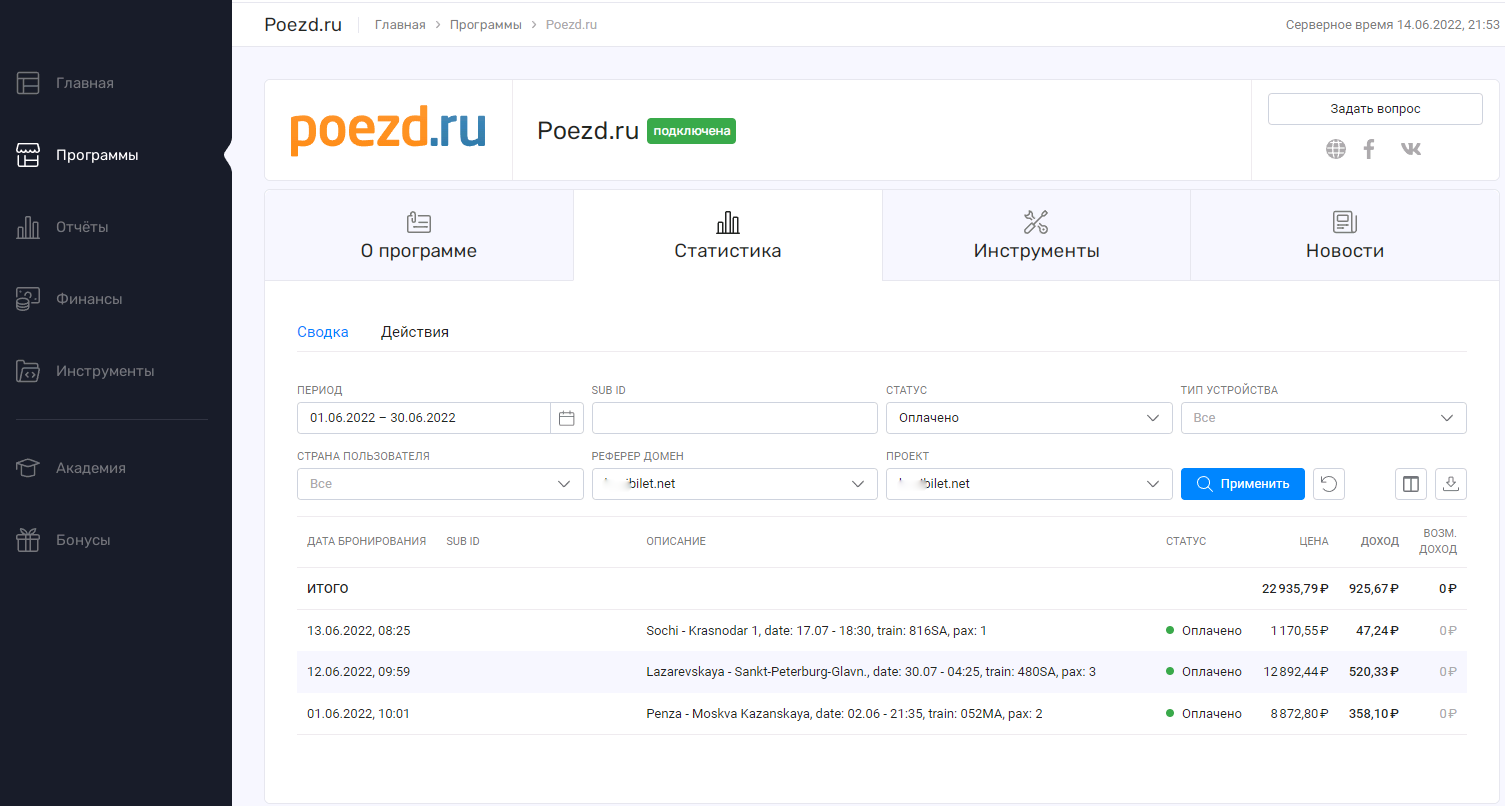
Task: Select the Сводка sub-tab
Action: tap(323, 332)
